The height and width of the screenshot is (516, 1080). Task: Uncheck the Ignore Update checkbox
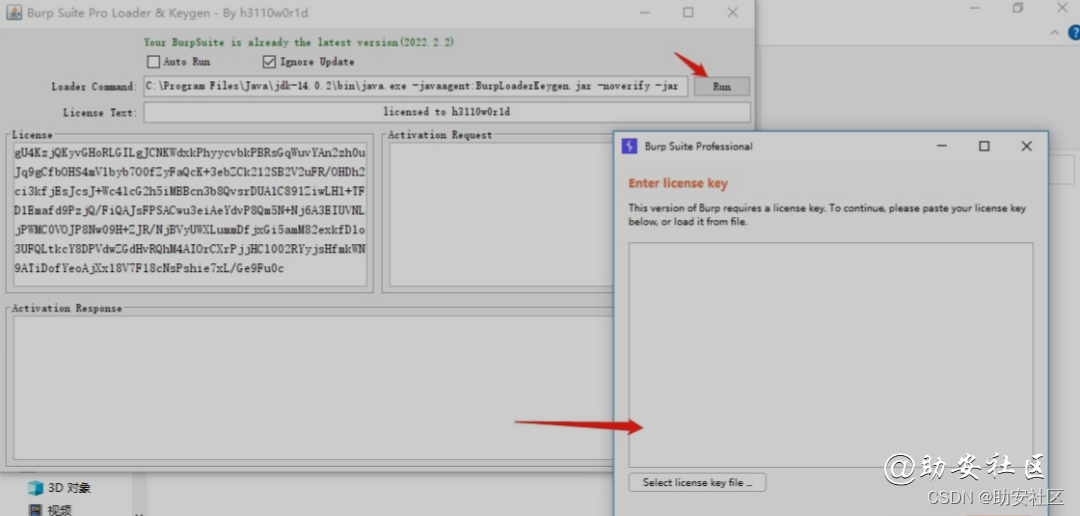[269, 62]
